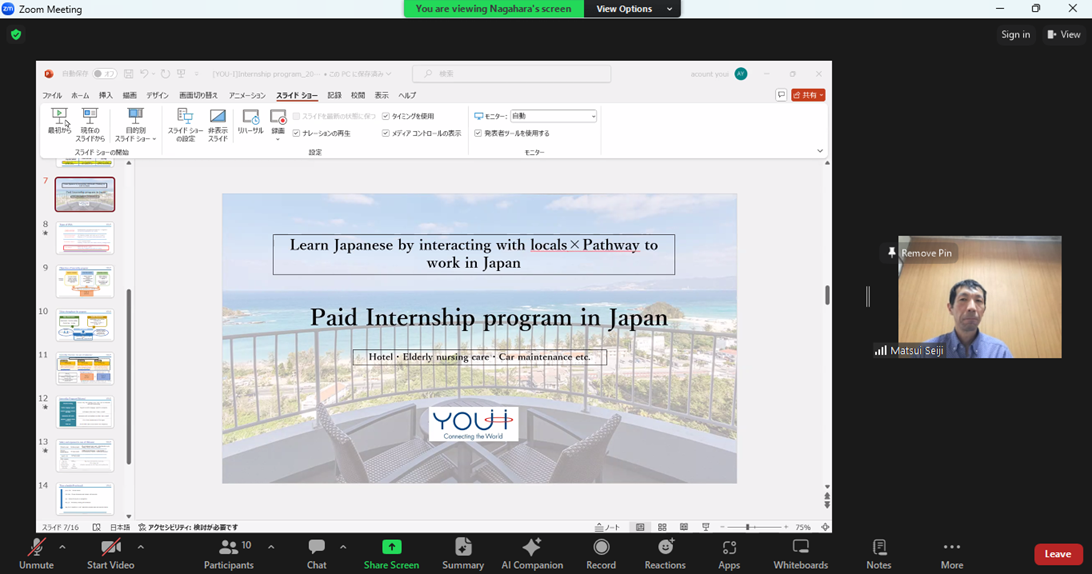Expand video options arrow beside Start Video

coord(140,547)
